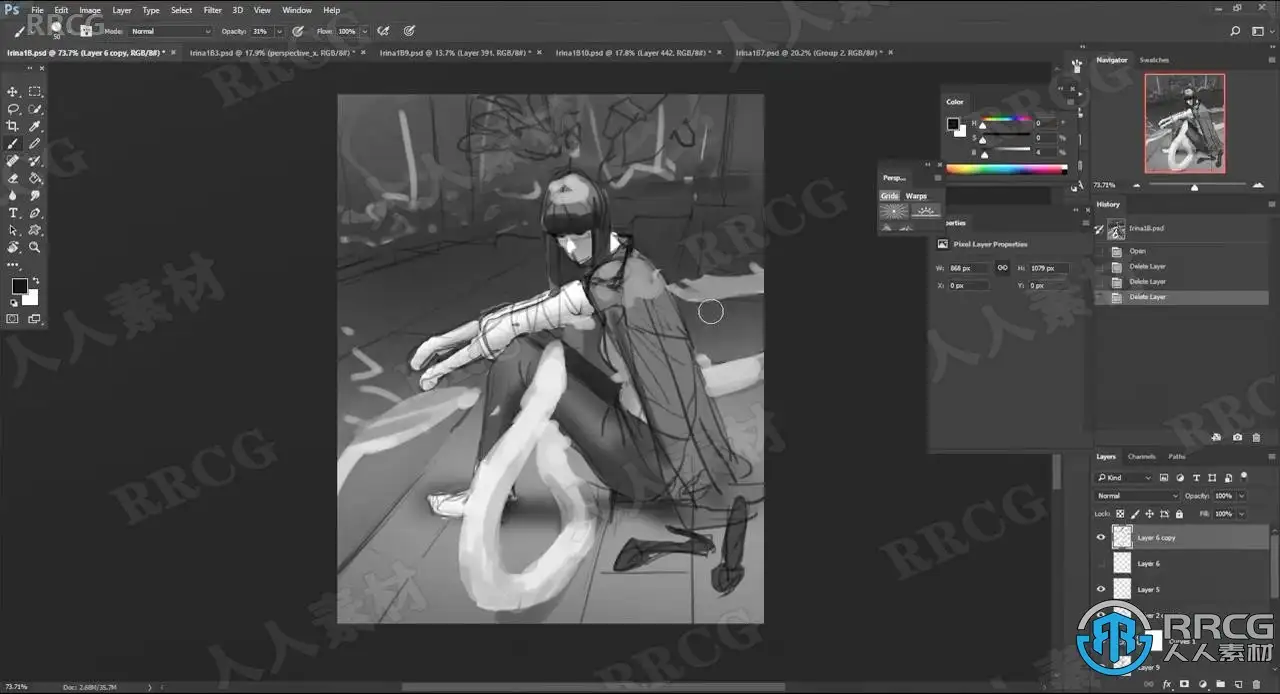
Task: Select the Rotate View tool
Action: click(x=13, y=247)
